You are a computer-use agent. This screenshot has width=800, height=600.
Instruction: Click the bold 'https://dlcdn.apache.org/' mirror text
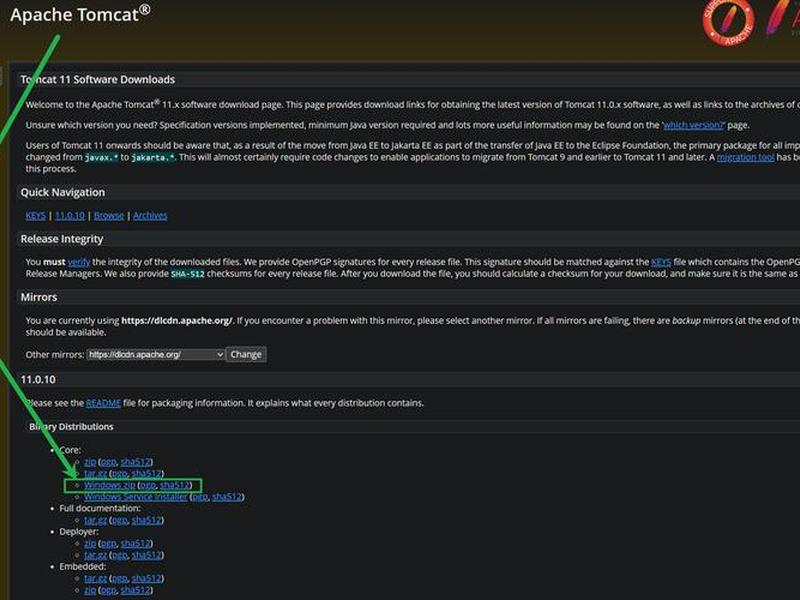tap(177, 321)
